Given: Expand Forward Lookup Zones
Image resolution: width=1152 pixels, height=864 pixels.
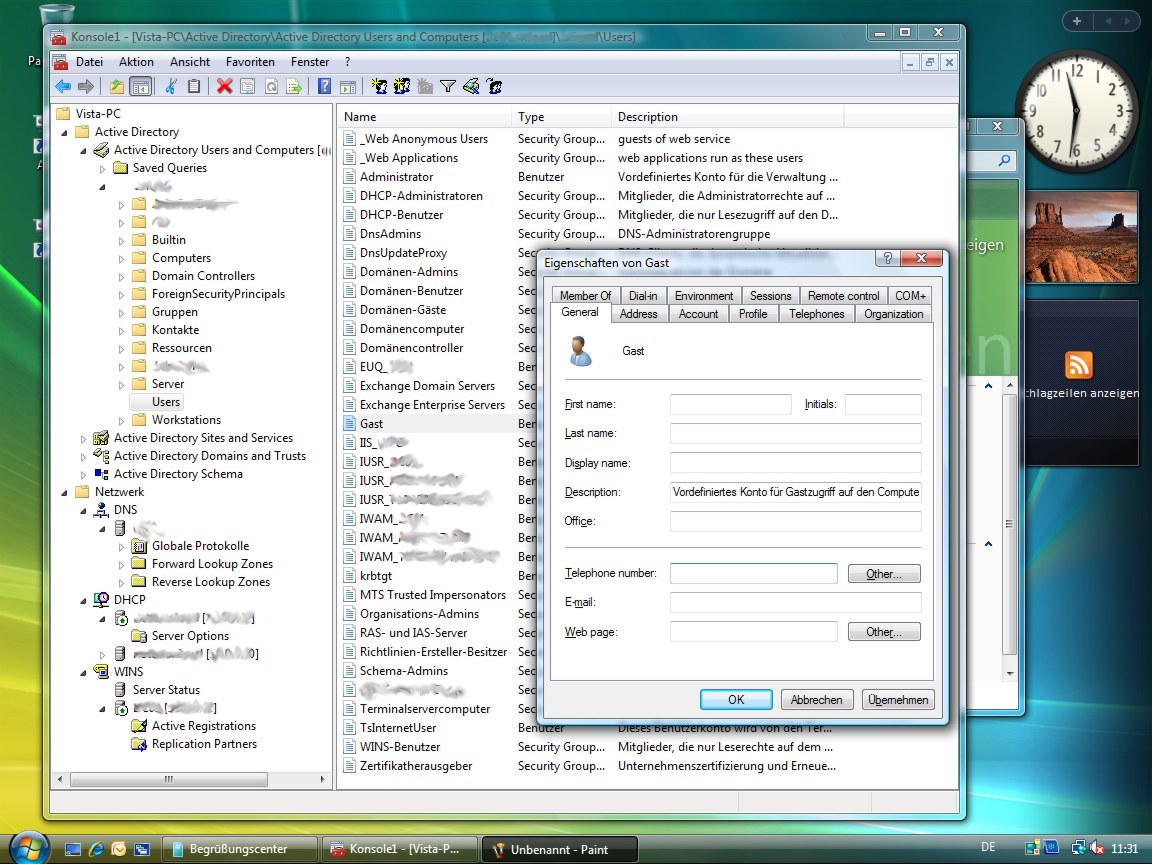Looking at the screenshot, I should tap(121, 564).
